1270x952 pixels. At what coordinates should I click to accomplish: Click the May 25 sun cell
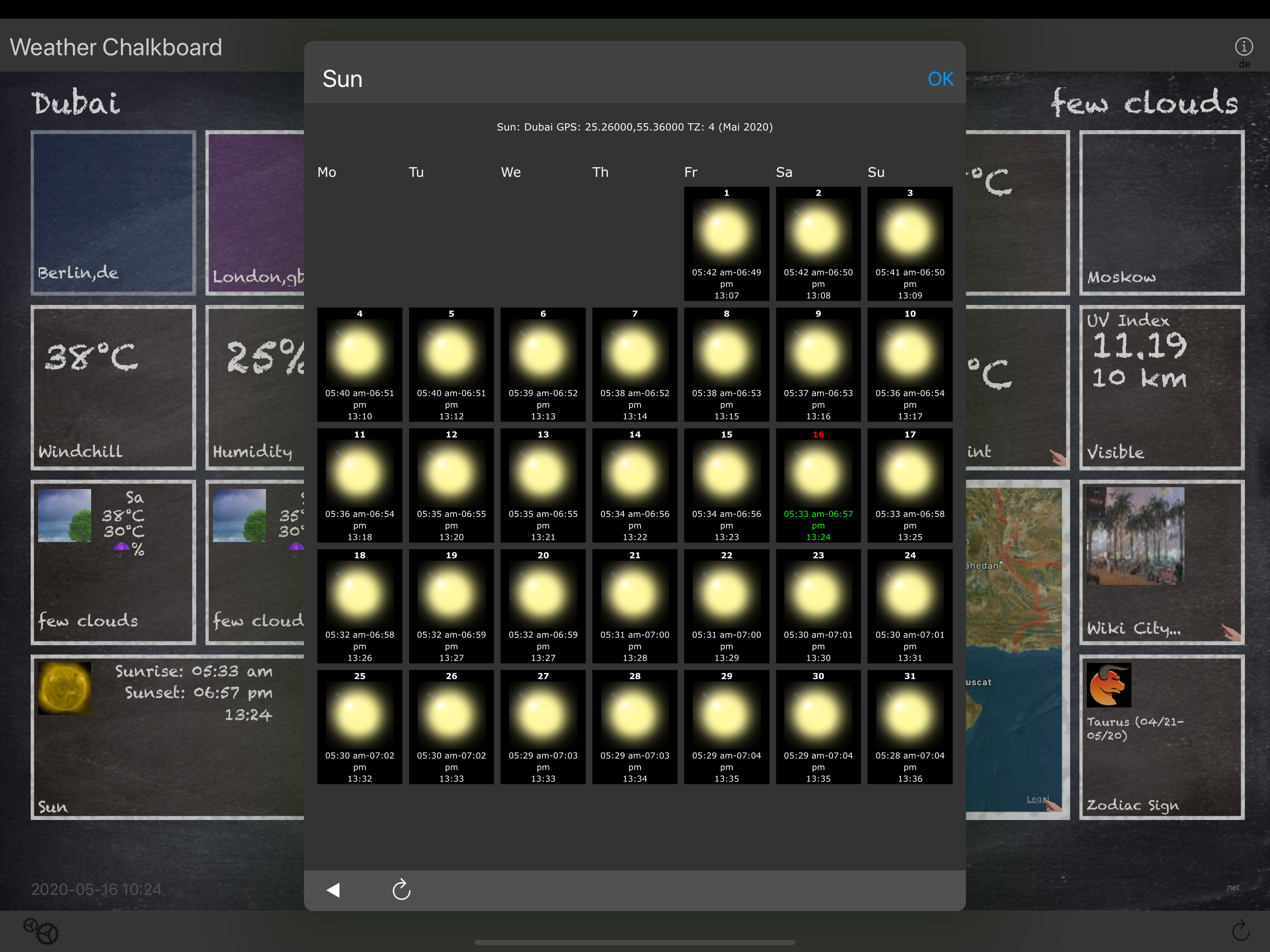tap(359, 727)
